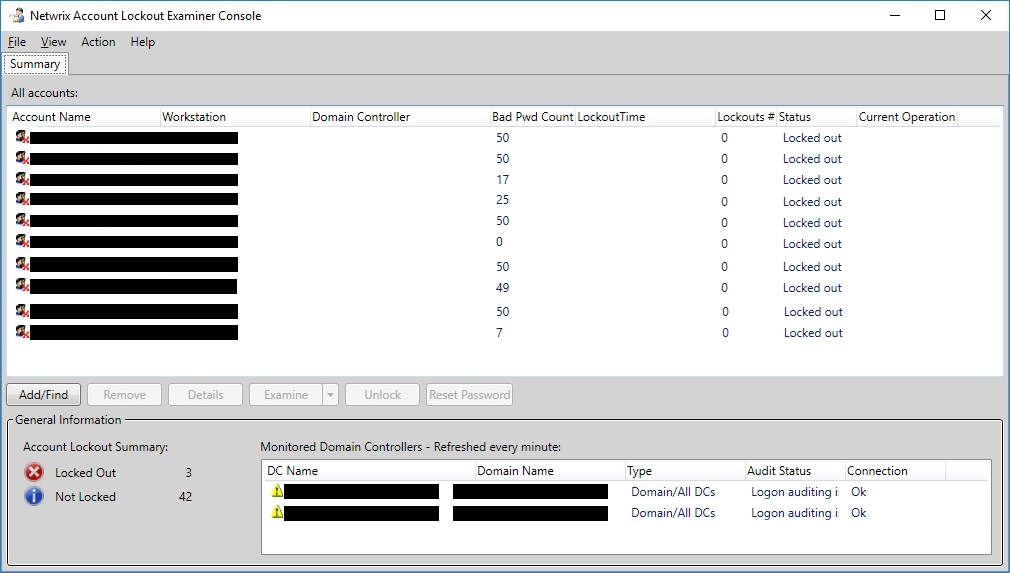Select the account icon in the row with Bad Pwd Count 17

click(23, 179)
